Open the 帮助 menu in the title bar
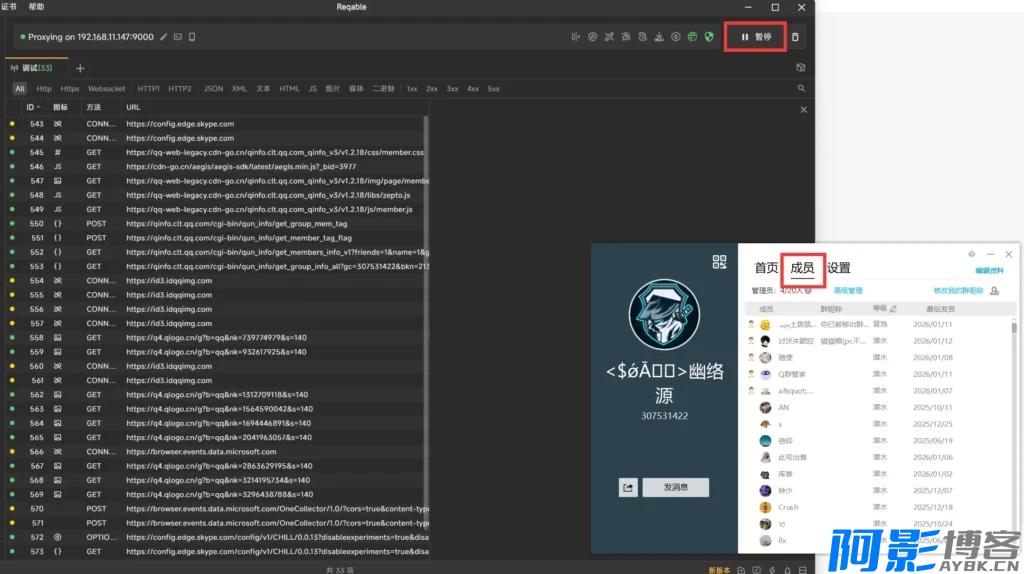Screen dimensions: 1024x574 point(36,7)
